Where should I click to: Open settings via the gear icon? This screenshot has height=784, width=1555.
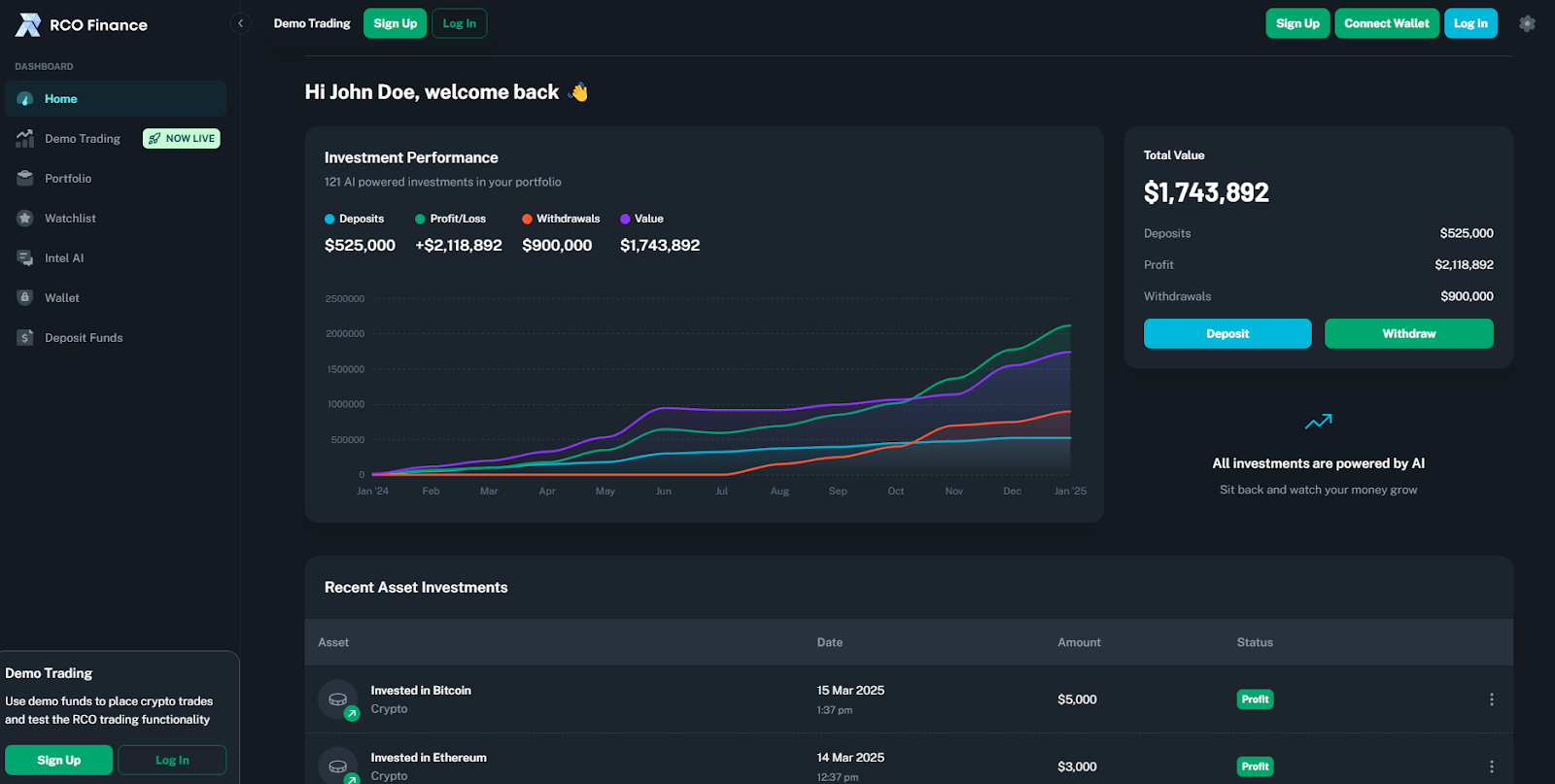click(x=1527, y=23)
